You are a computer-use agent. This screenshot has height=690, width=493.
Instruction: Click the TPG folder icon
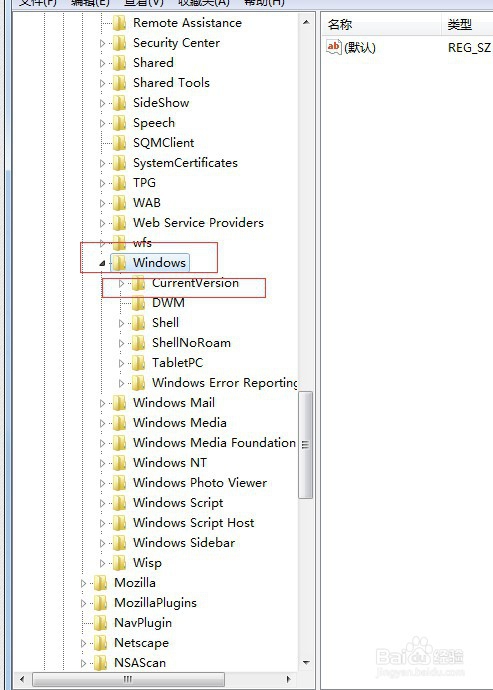point(119,183)
